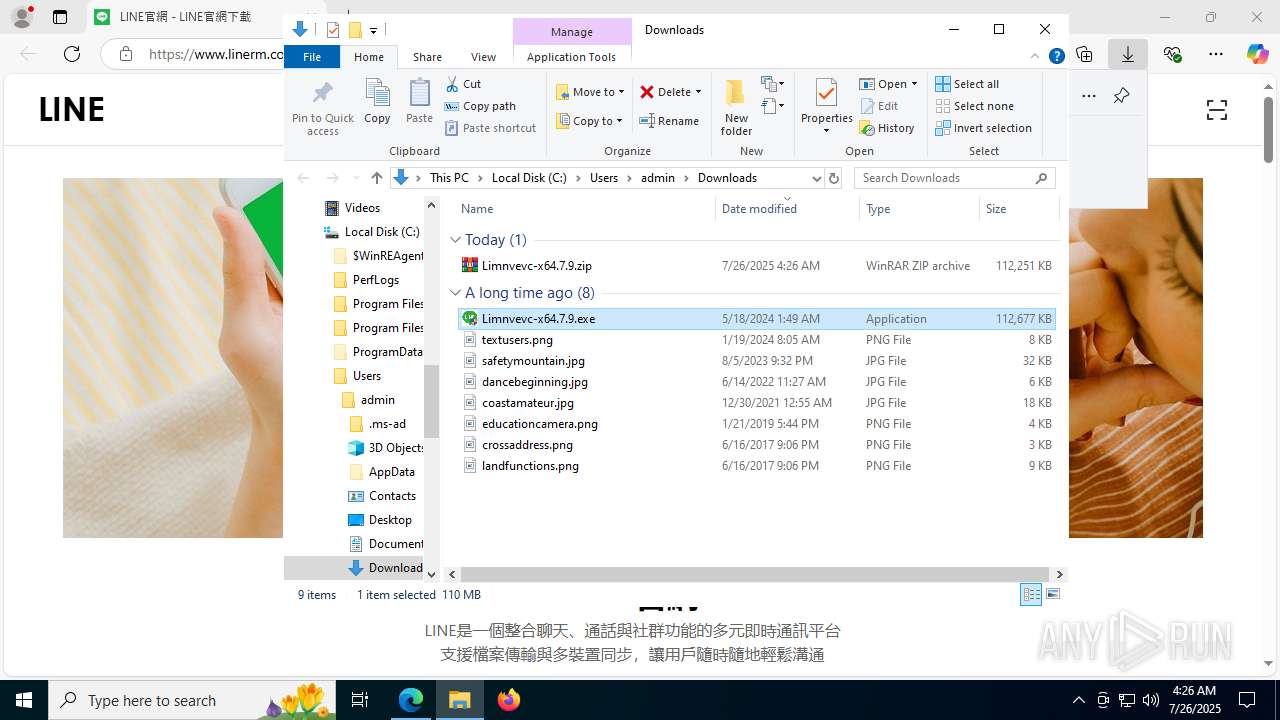Select Desktop in navigation tree

[x=390, y=520]
